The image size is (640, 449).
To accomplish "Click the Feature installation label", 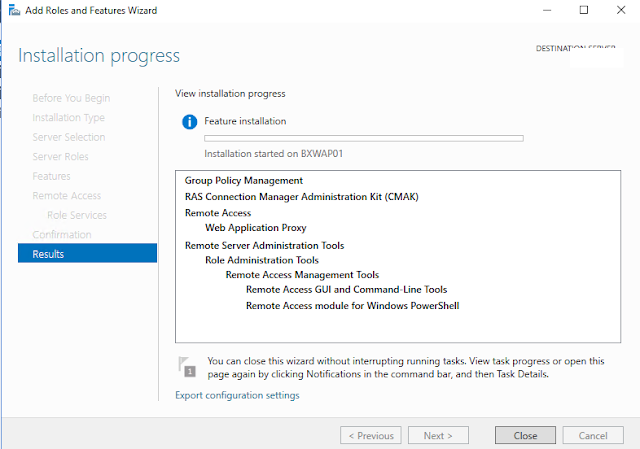I will pos(245,121).
